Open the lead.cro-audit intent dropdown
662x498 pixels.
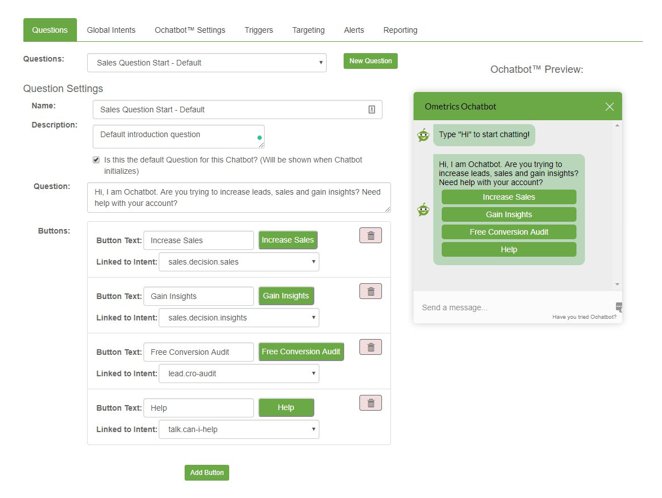239,374
